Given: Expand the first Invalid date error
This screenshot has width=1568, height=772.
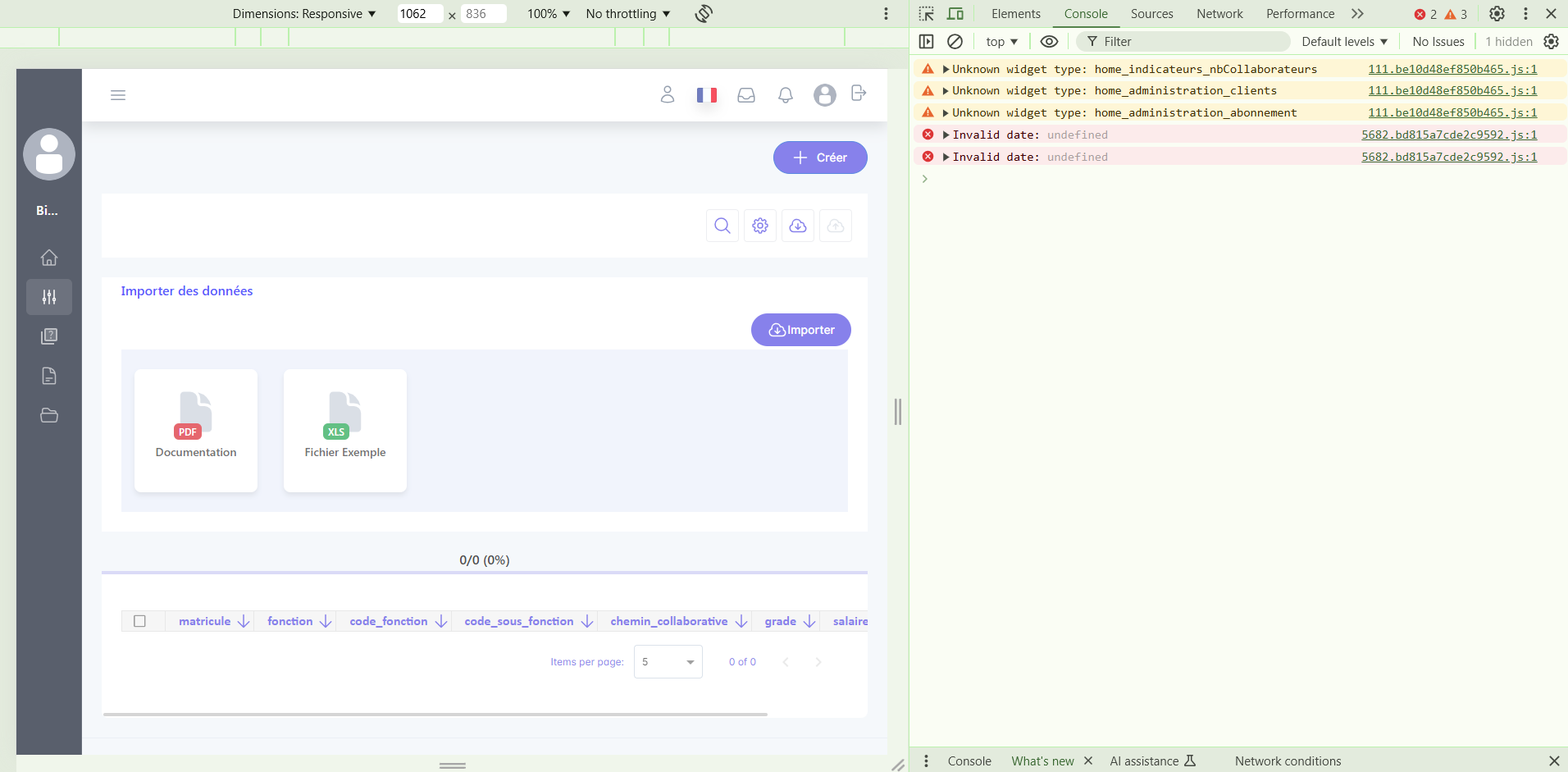Looking at the screenshot, I should [x=946, y=135].
